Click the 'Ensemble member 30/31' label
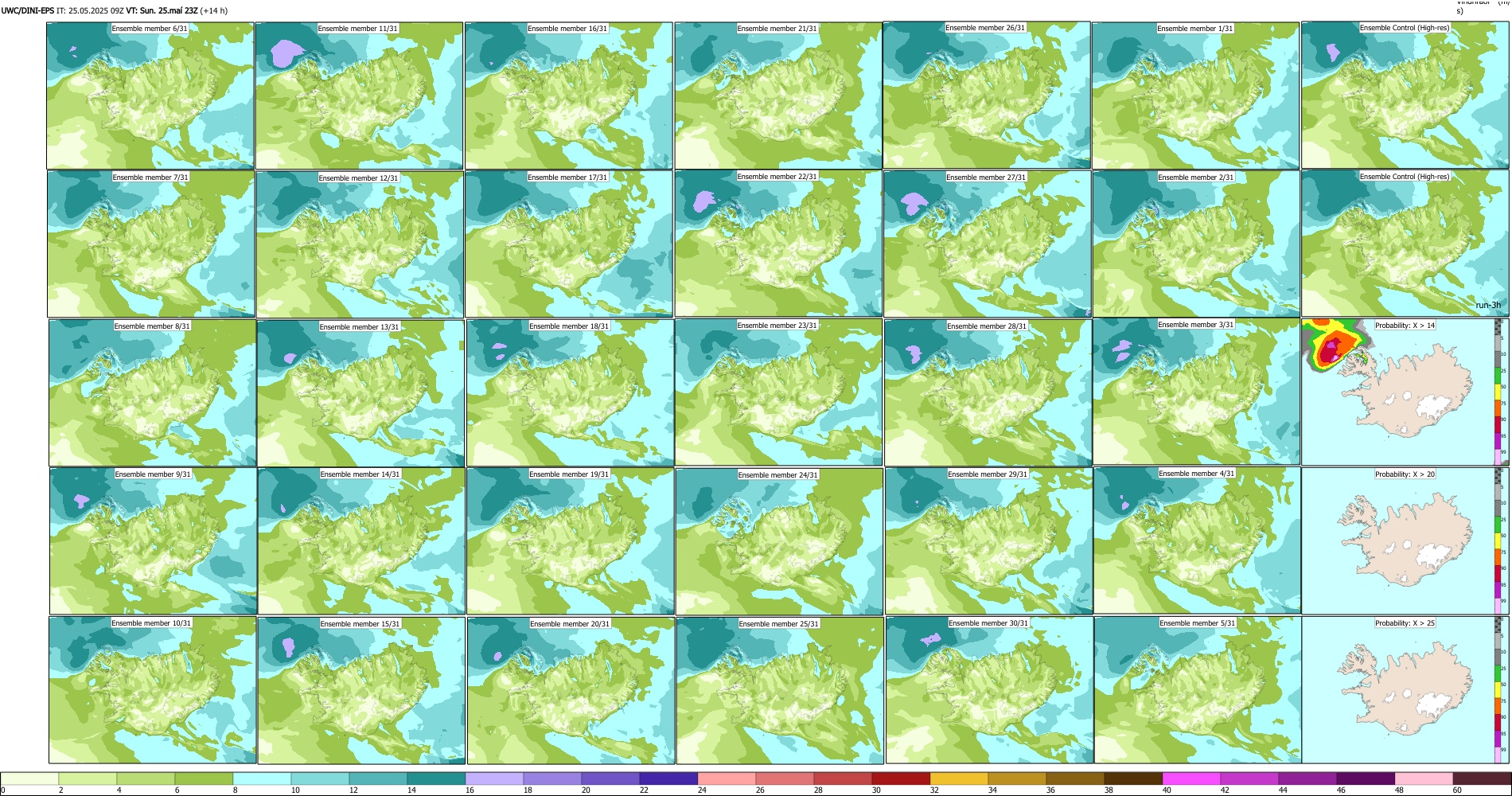Viewport: 1512px width, 796px height. coord(988,623)
